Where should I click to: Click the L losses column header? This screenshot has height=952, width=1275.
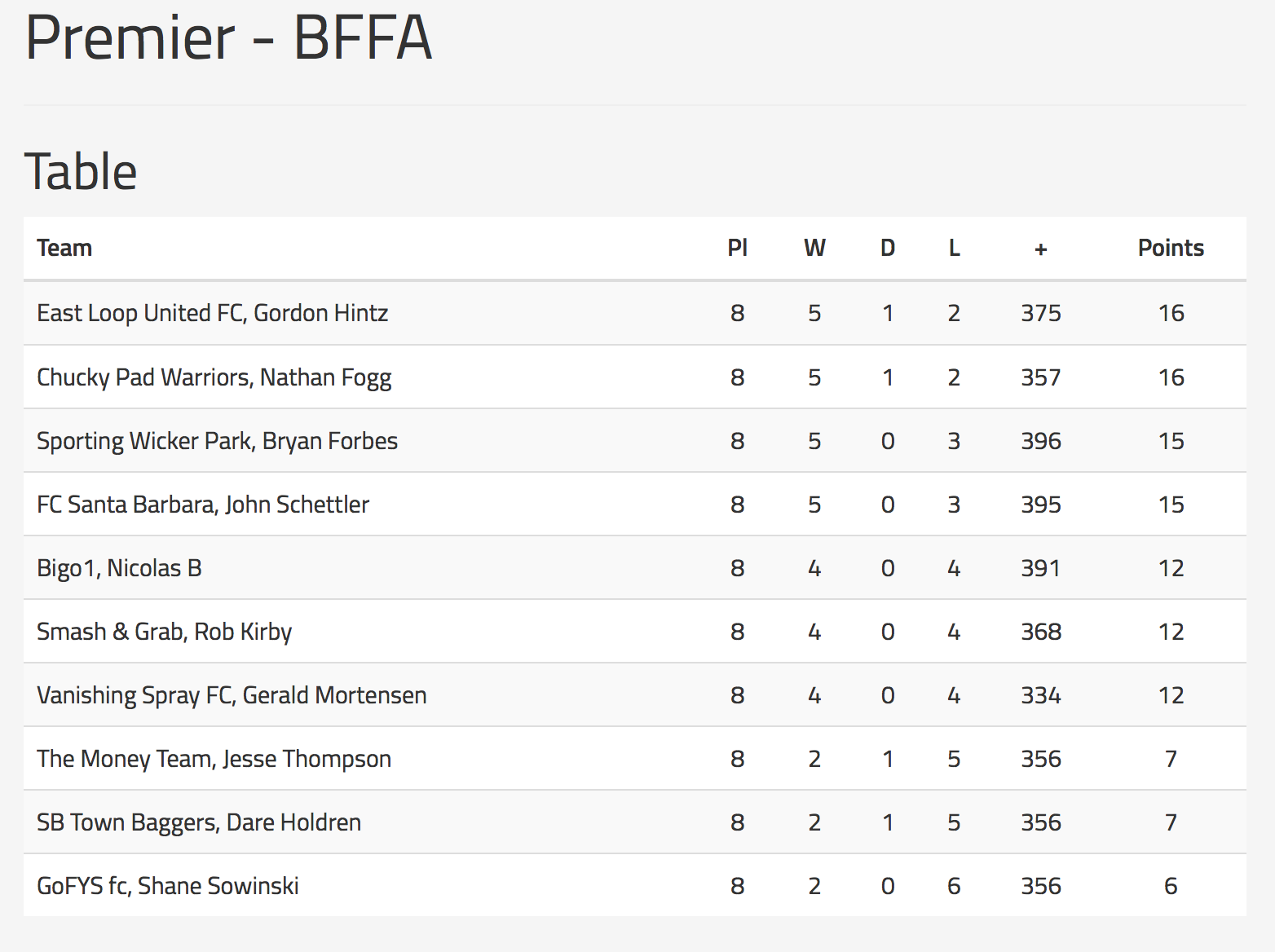[954, 248]
